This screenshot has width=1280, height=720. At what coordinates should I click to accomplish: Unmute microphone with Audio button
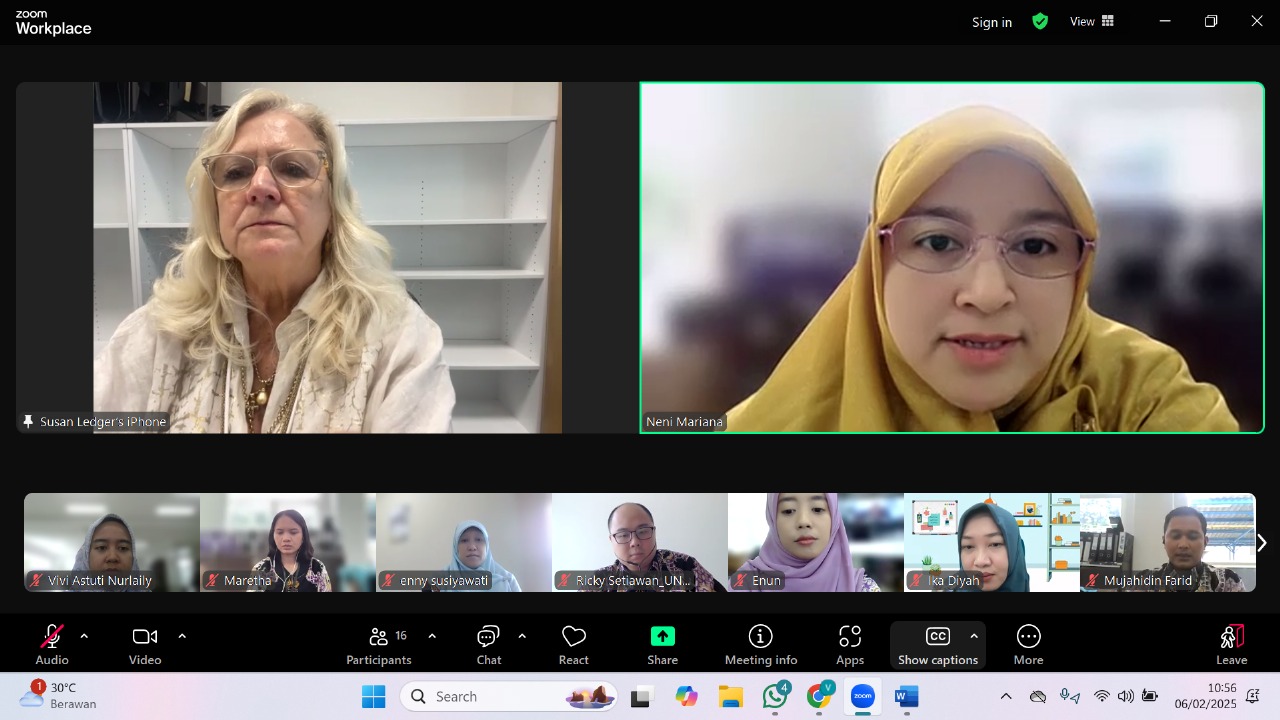tap(52, 645)
